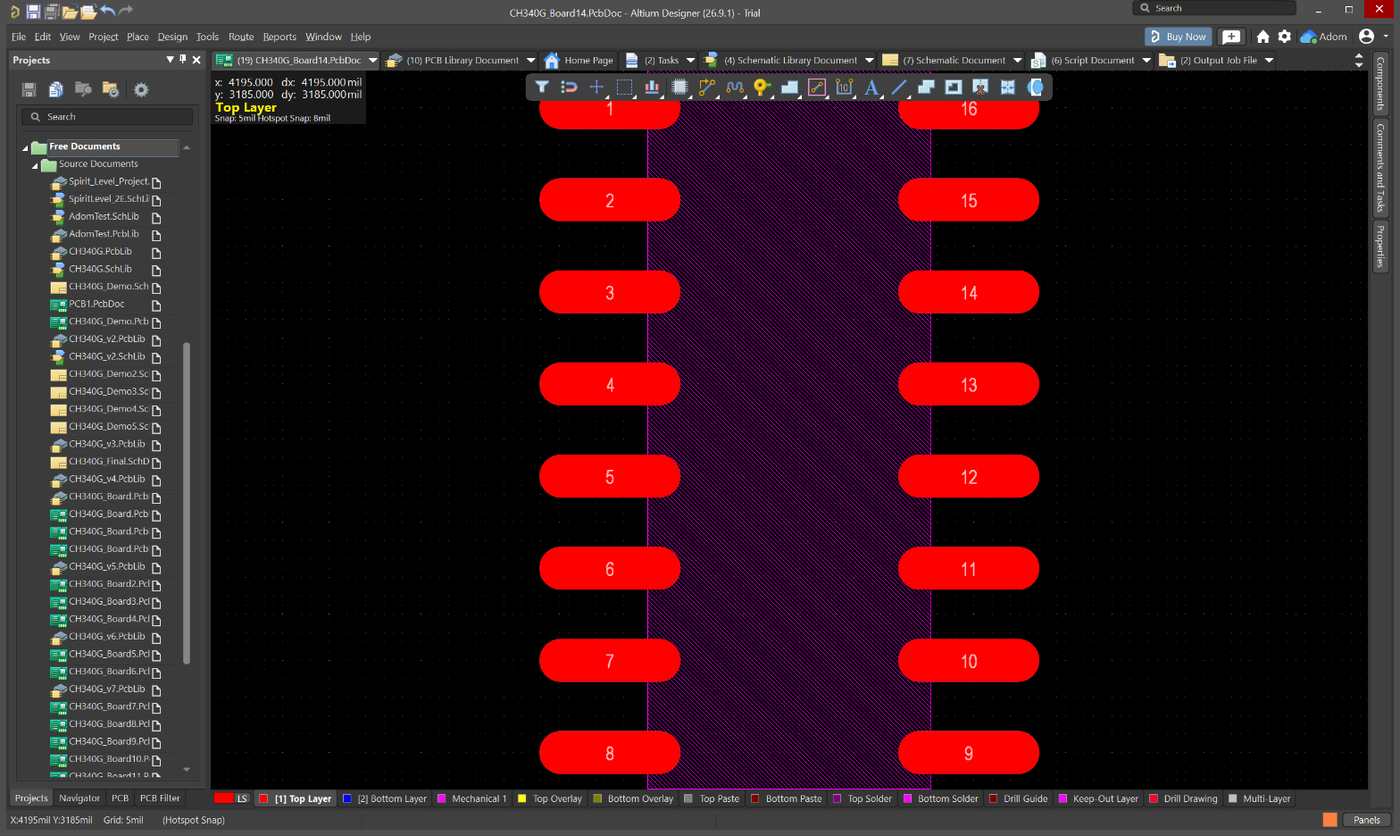Select the Place Dimension tool
The width and height of the screenshot is (1400, 836).
click(844, 87)
